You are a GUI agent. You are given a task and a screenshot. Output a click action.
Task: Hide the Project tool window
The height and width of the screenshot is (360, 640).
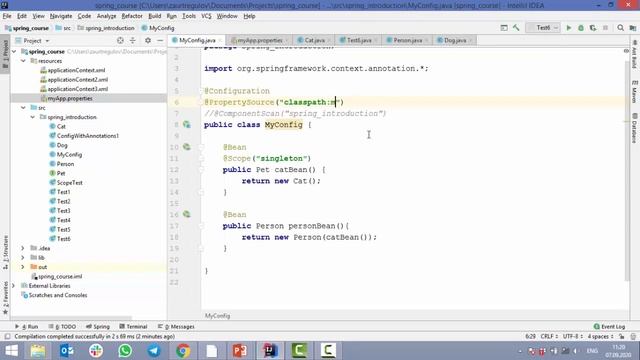[x=160, y=40]
